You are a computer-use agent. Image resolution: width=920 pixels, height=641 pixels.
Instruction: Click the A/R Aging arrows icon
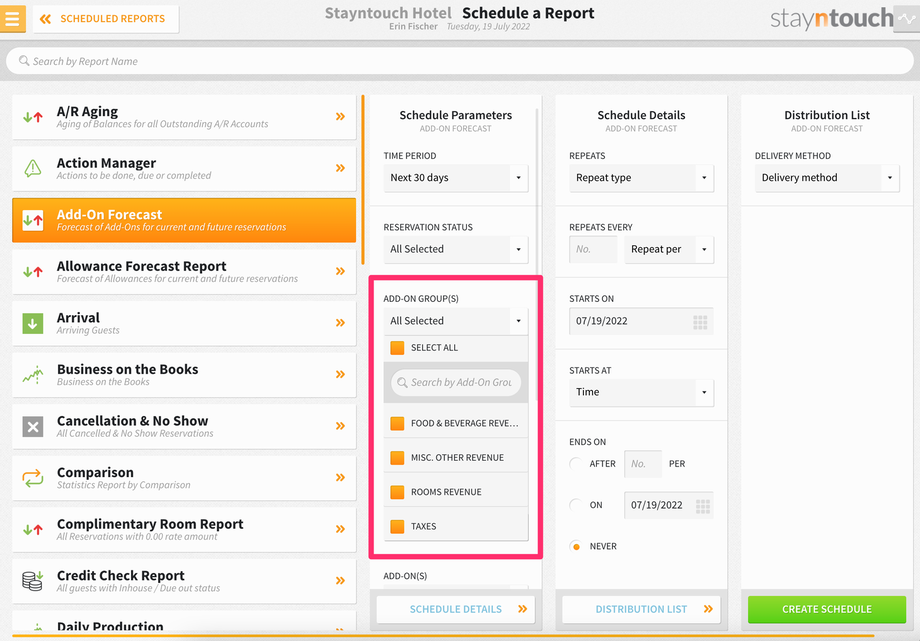pyautogui.click(x=33, y=117)
